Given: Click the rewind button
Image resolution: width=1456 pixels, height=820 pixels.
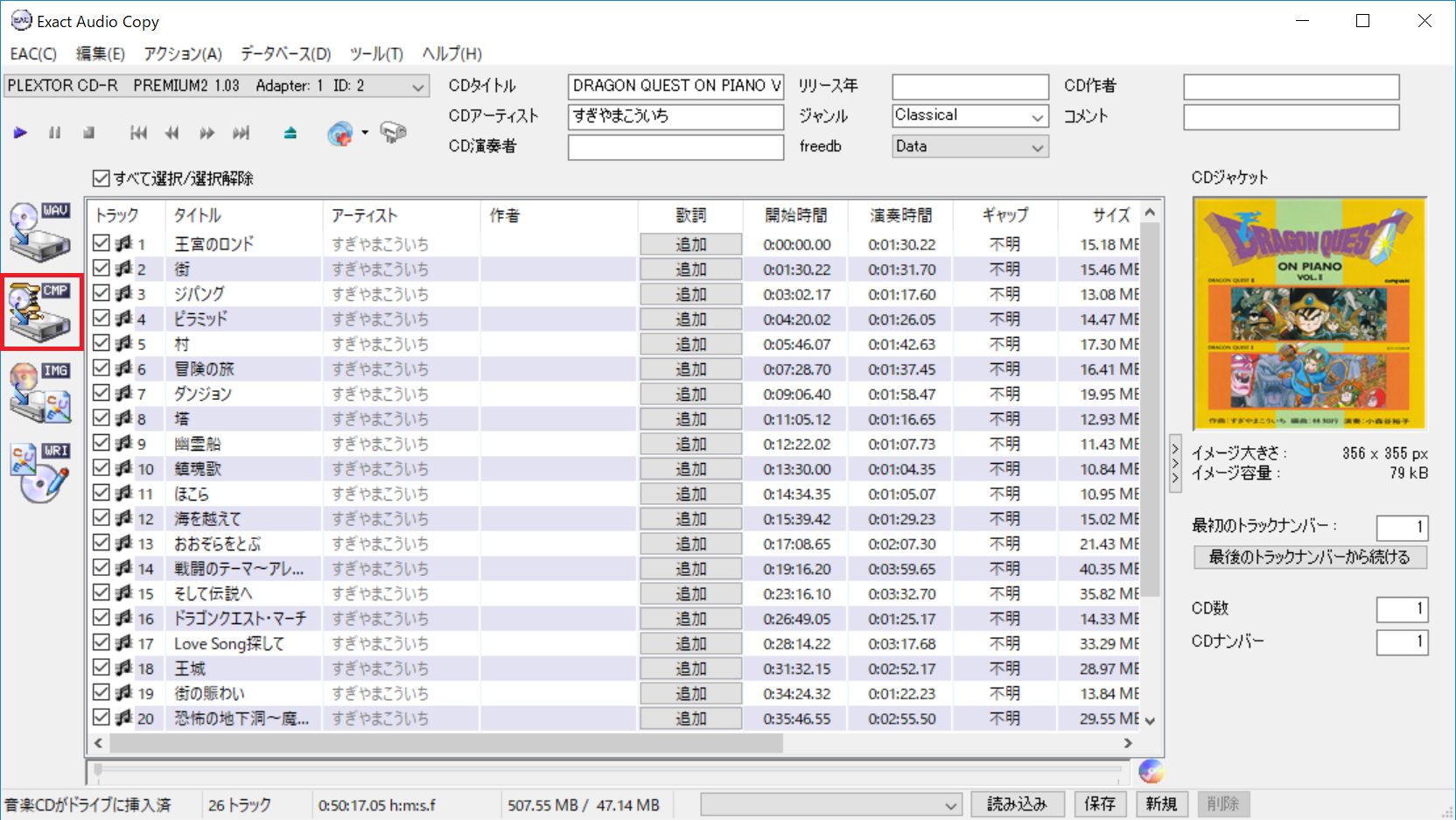Looking at the screenshot, I should pos(172,133).
